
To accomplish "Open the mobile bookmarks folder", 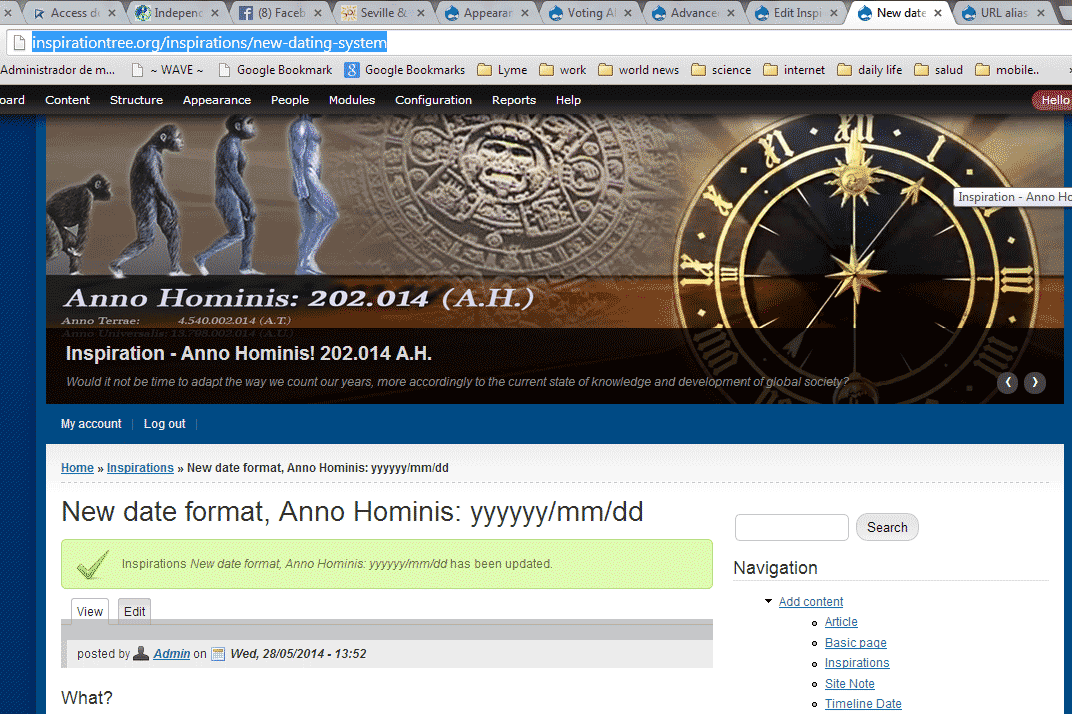I will (1007, 70).
